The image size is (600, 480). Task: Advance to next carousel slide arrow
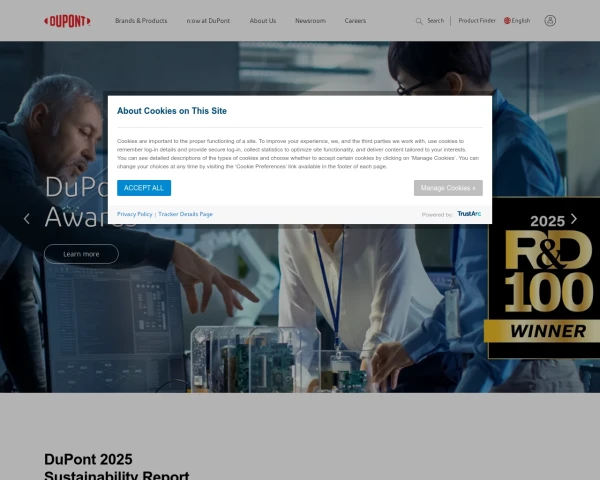573,218
